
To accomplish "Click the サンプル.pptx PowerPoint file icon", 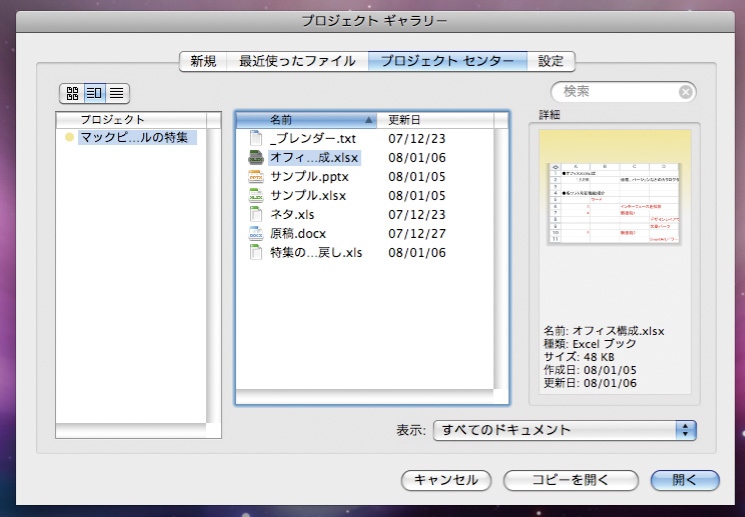I will [x=256, y=176].
